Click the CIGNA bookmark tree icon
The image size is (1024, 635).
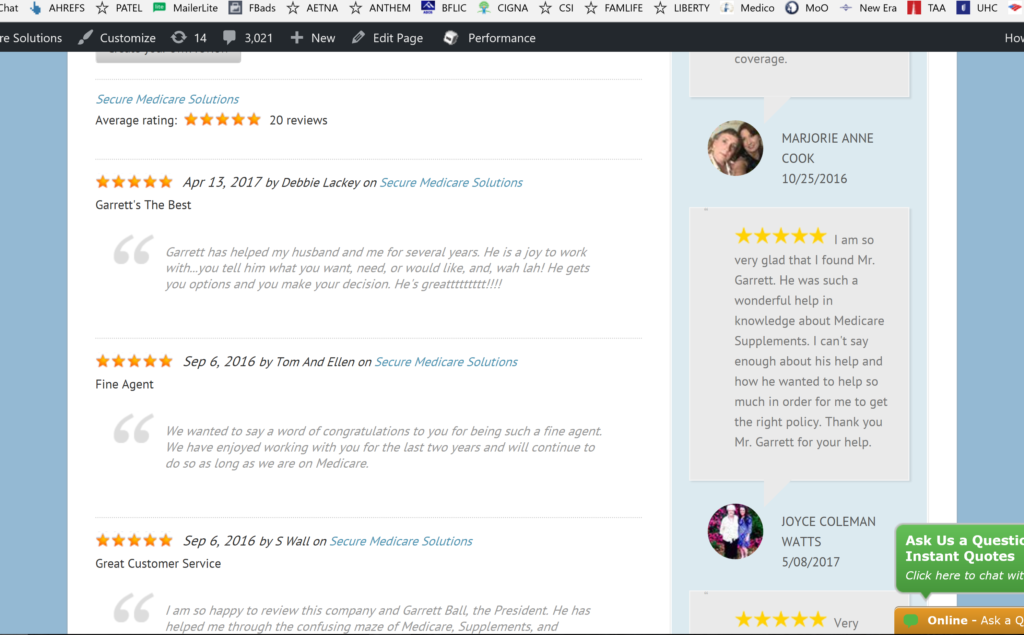click(x=484, y=8)
